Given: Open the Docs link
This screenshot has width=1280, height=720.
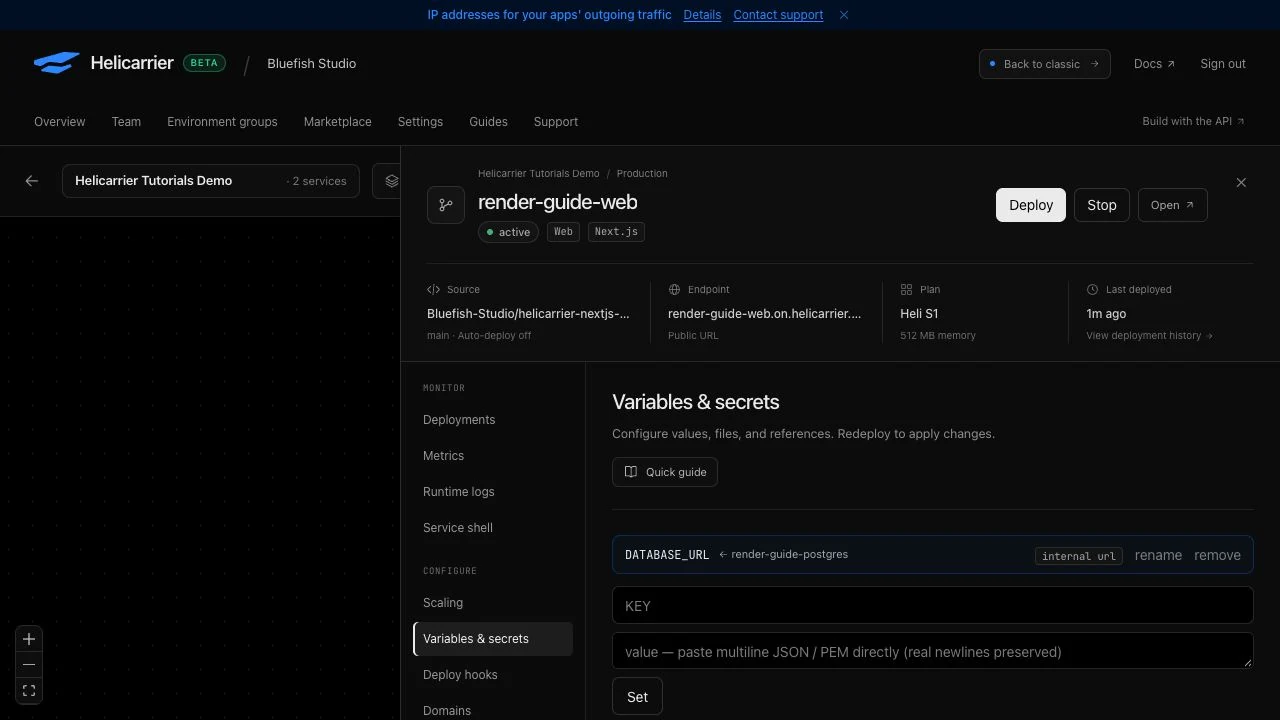Looking at the screenshot, I should pos(1154,64).
